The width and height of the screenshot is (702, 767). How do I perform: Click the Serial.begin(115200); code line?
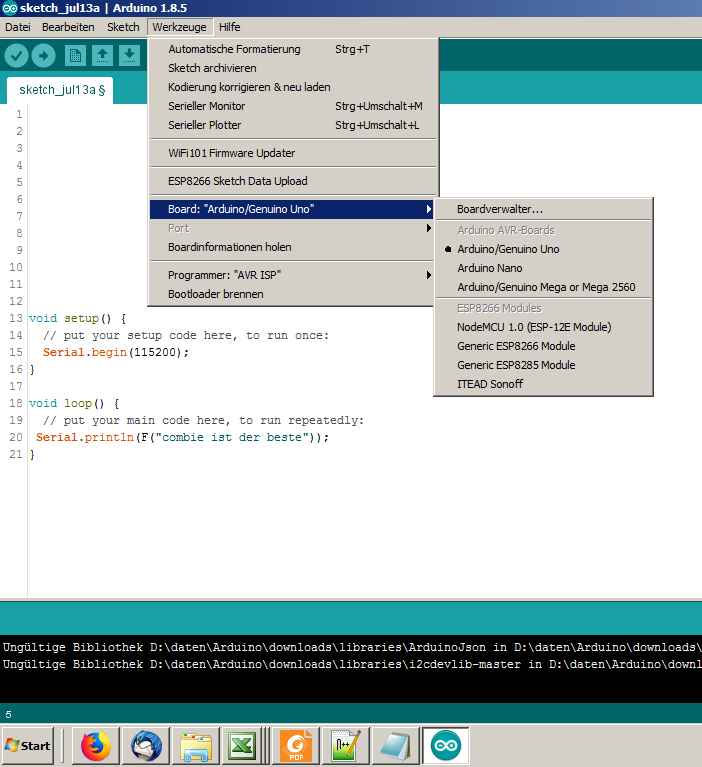115,352
